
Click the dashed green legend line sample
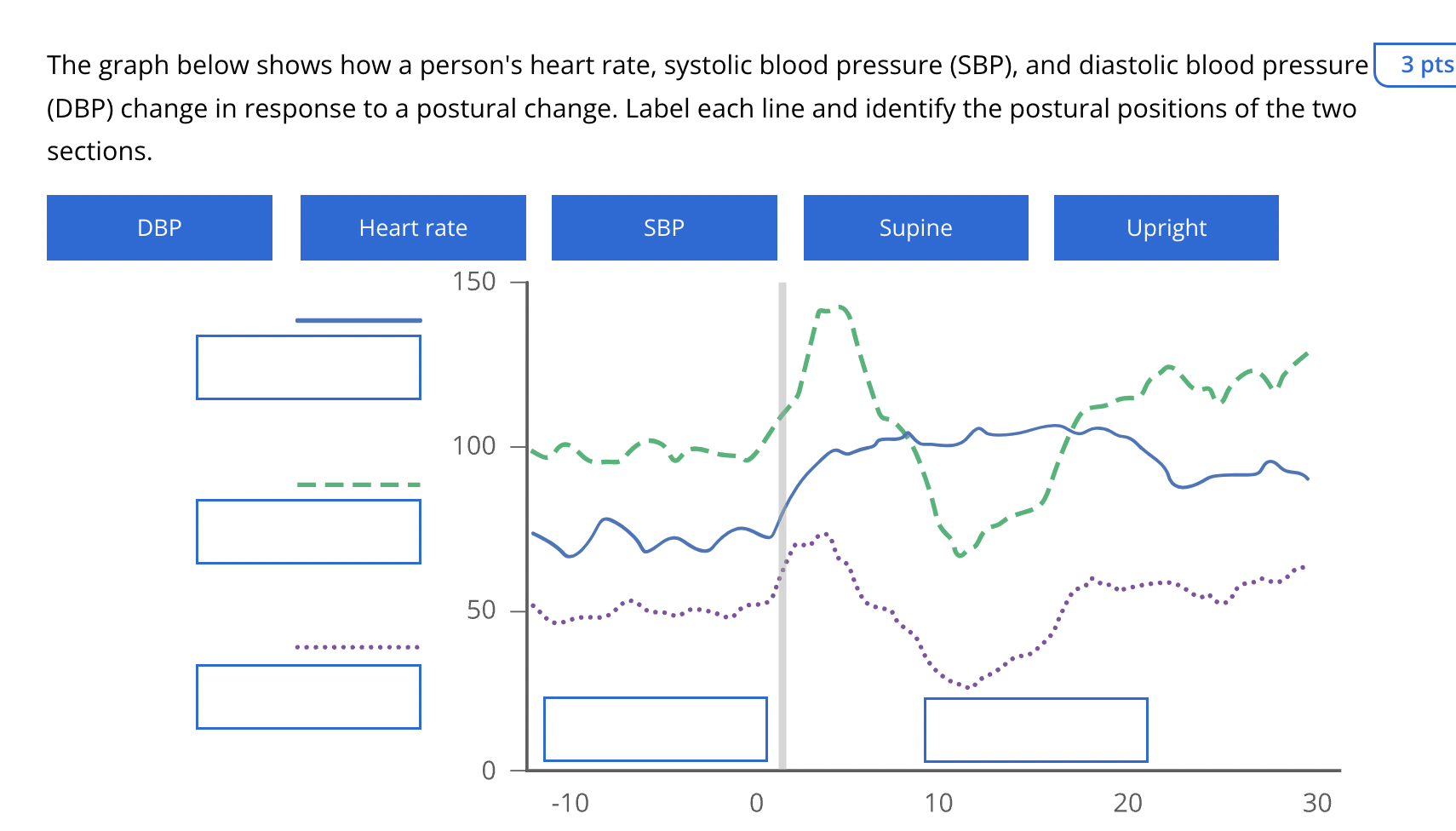[358, 484]
